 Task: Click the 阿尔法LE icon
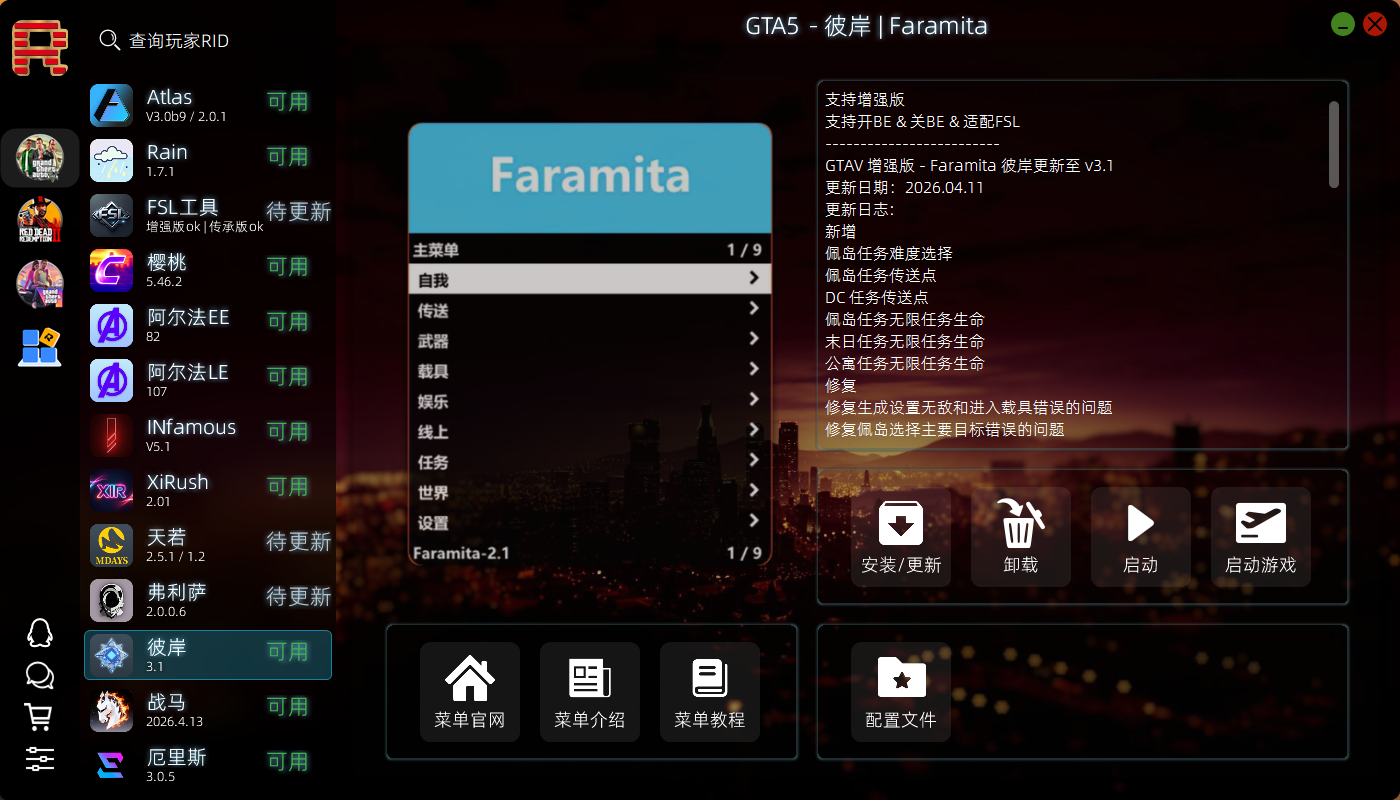tap(111, 380)
